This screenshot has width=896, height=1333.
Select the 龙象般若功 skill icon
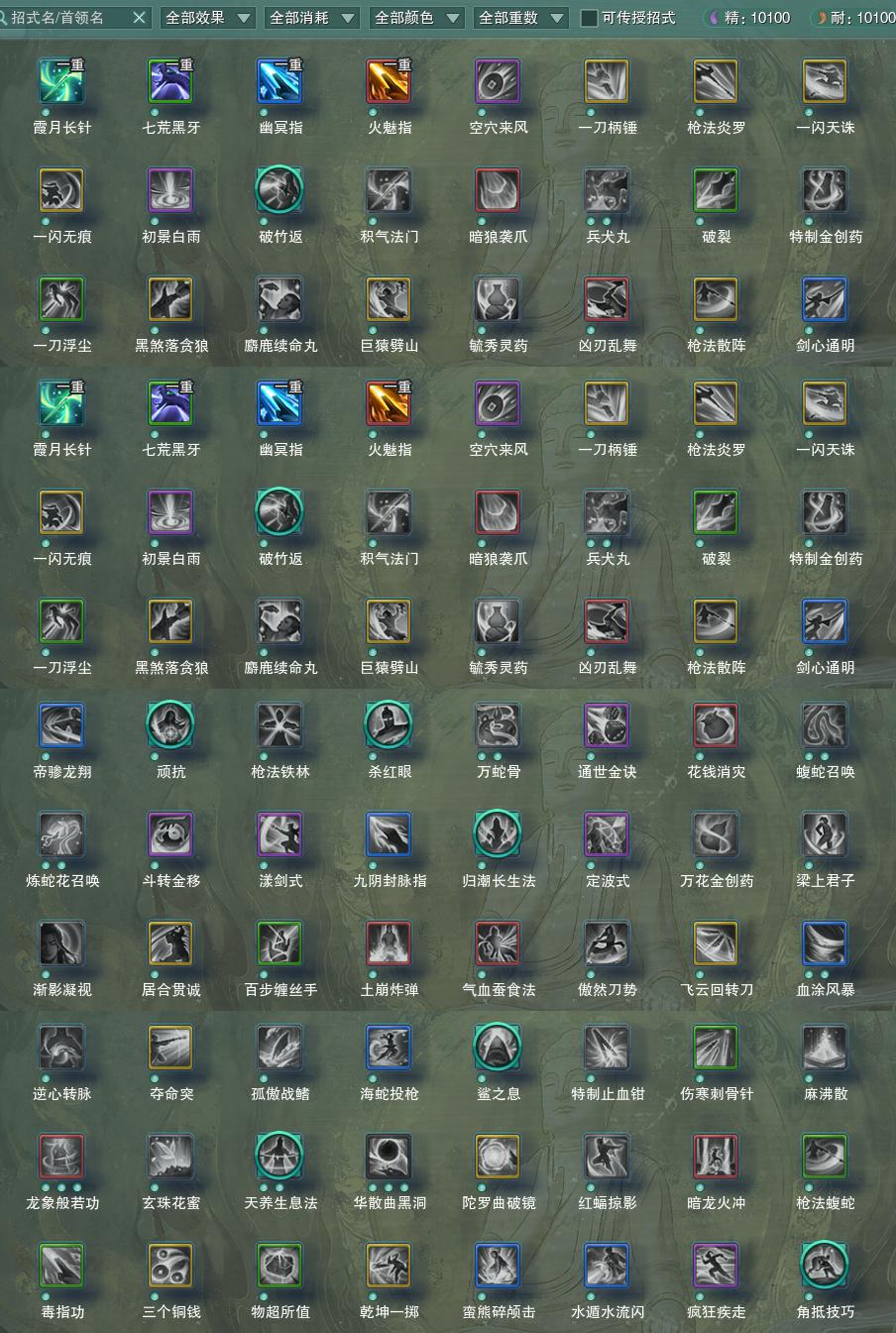(62, 1157)
